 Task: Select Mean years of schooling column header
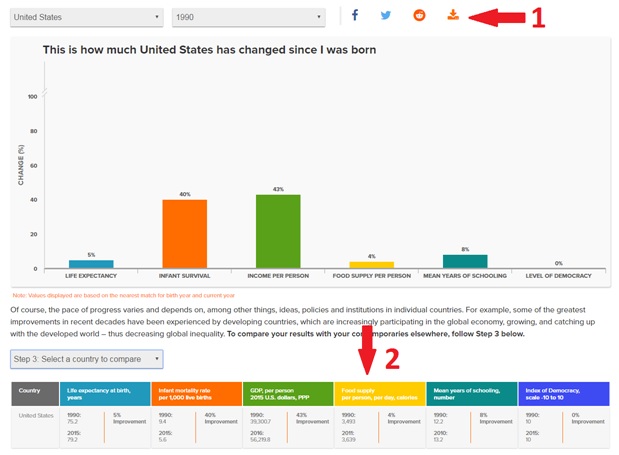(472, 393)
